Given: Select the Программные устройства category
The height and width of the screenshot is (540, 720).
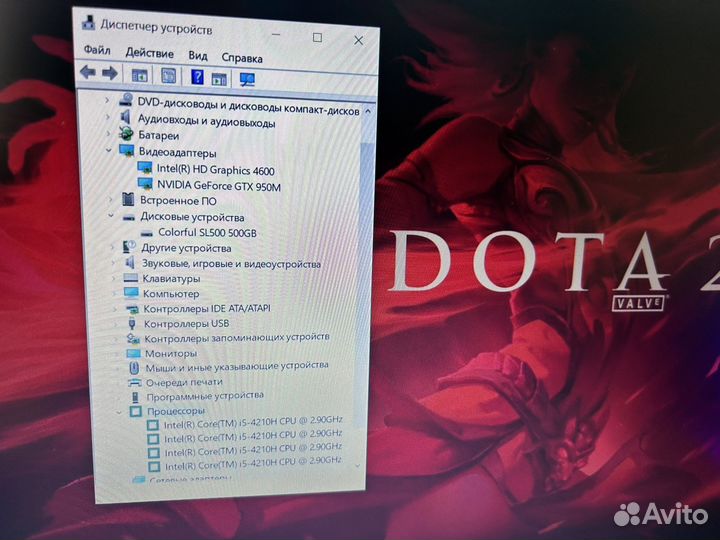Looking at the screenshot, I should pyautogui.click(x=205, y=396).
